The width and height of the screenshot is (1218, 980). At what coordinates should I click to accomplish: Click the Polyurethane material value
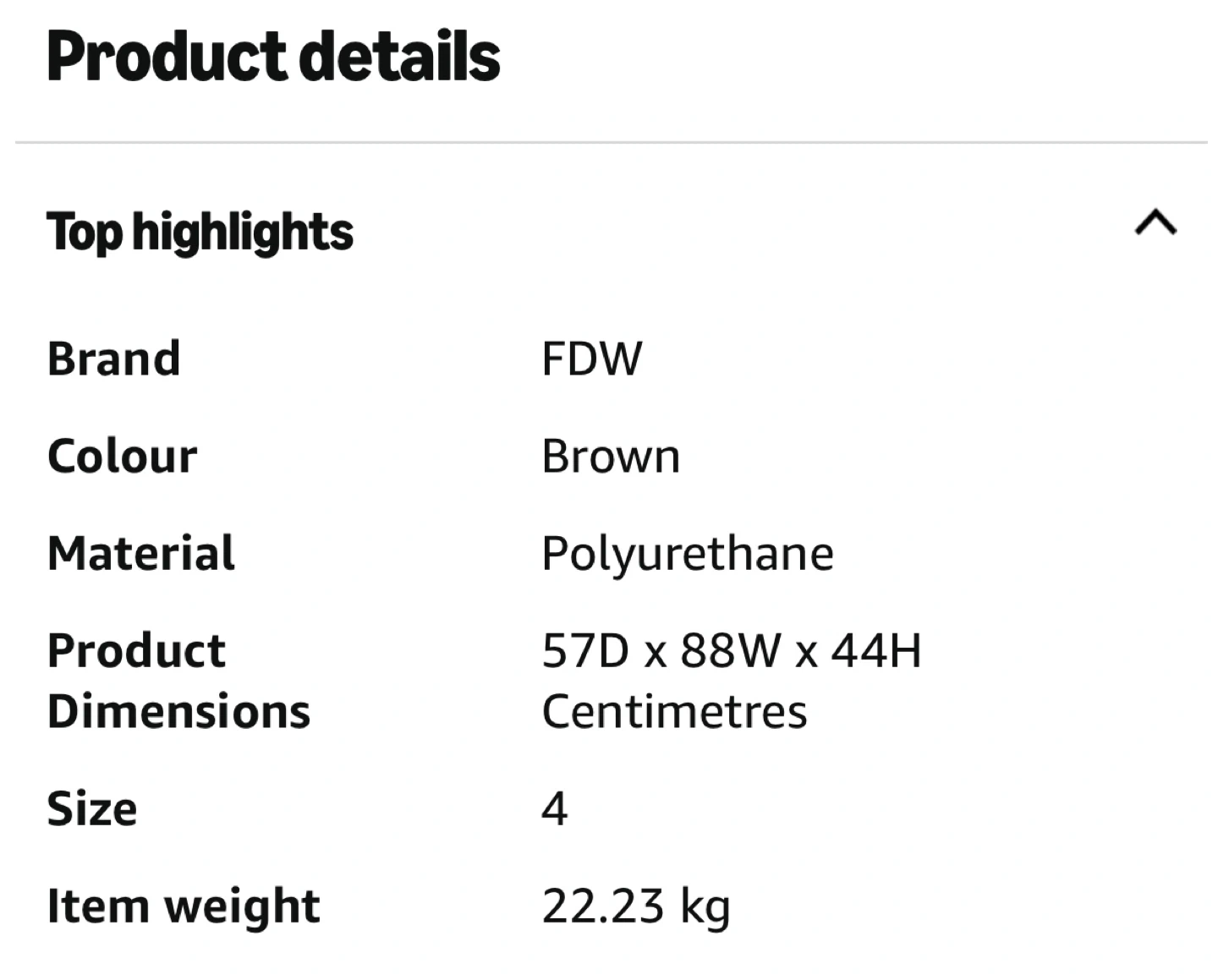688,555
